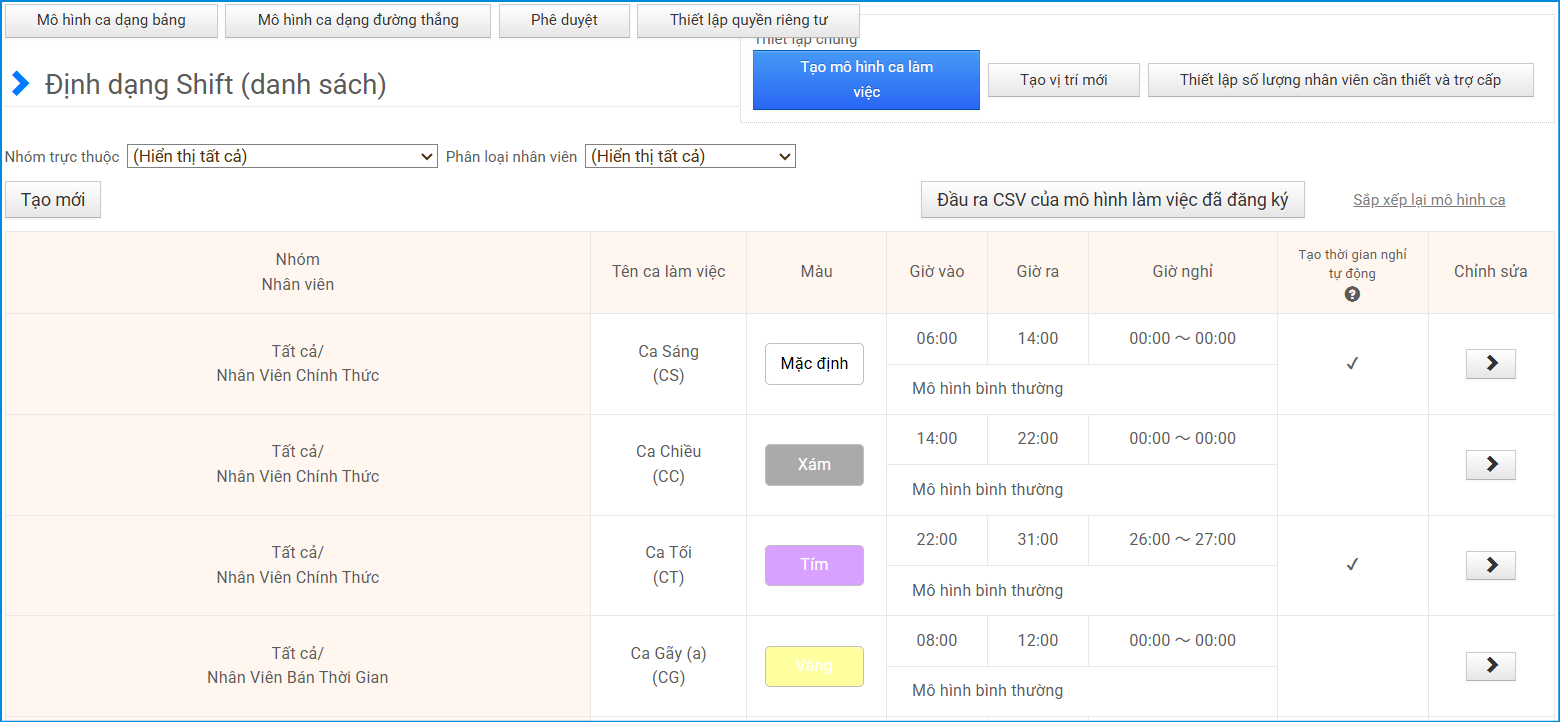Open edit arrow for Ca Gãy shift
Viewport: 1560px width, 722px height.
point(1490,666)
